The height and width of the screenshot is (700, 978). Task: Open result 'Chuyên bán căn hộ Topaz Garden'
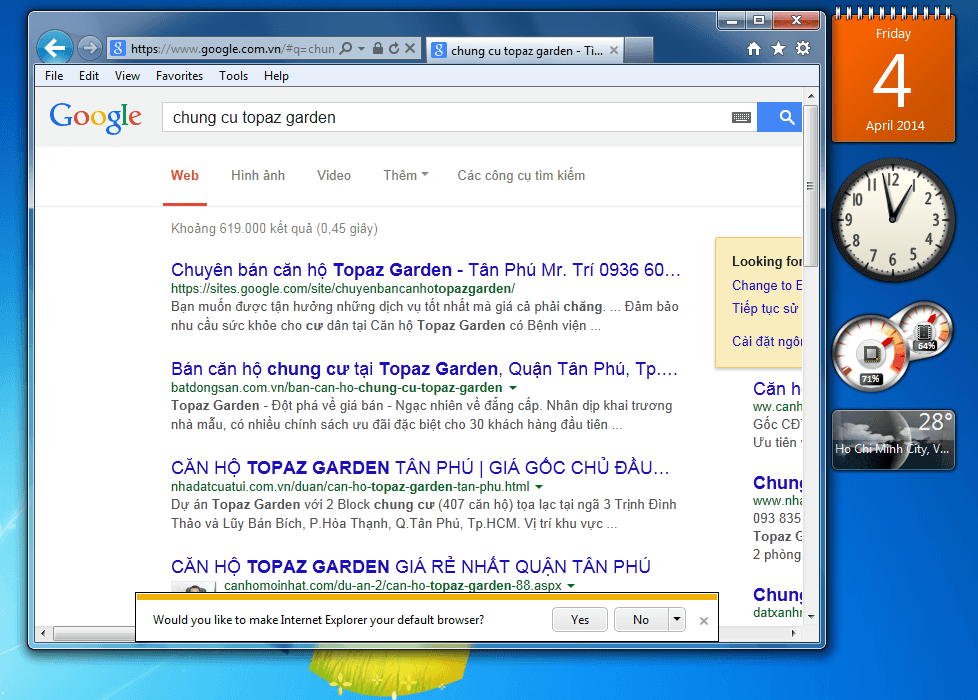tap(425, 270)
